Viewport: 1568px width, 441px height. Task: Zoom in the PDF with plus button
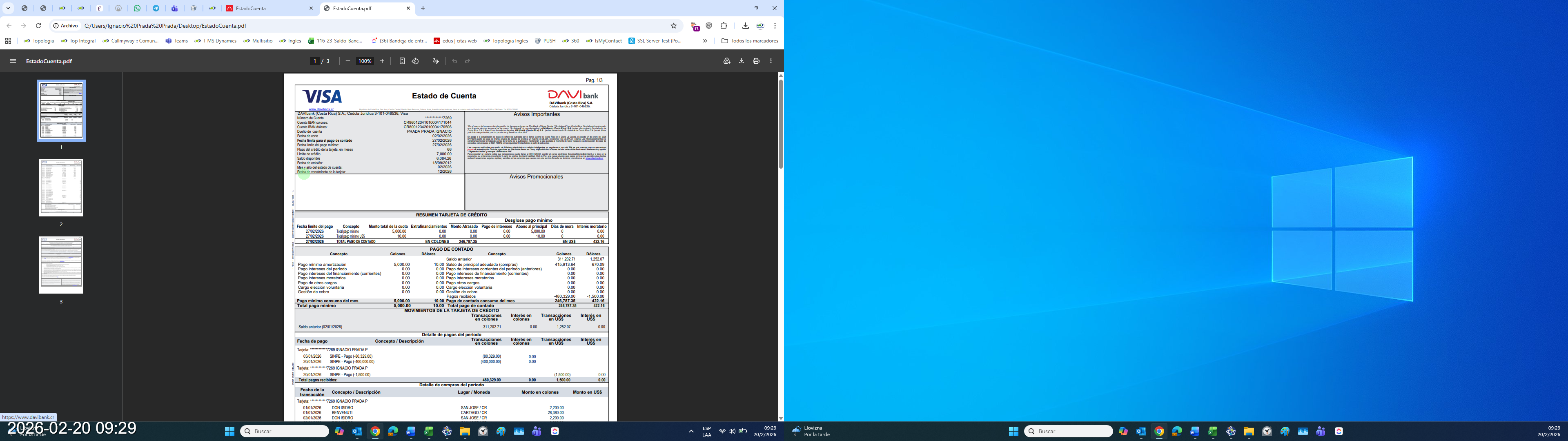point(382,61)
